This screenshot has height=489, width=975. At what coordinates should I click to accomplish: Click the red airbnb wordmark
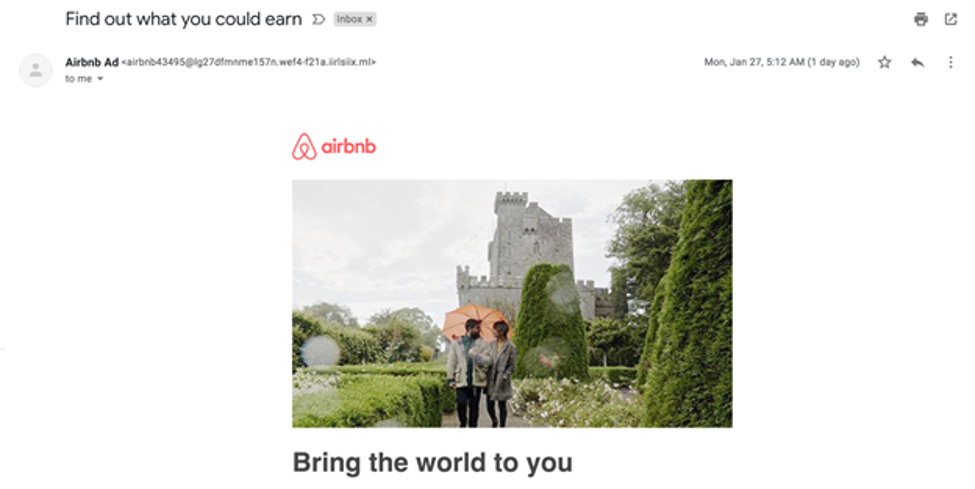click(349, 147)
